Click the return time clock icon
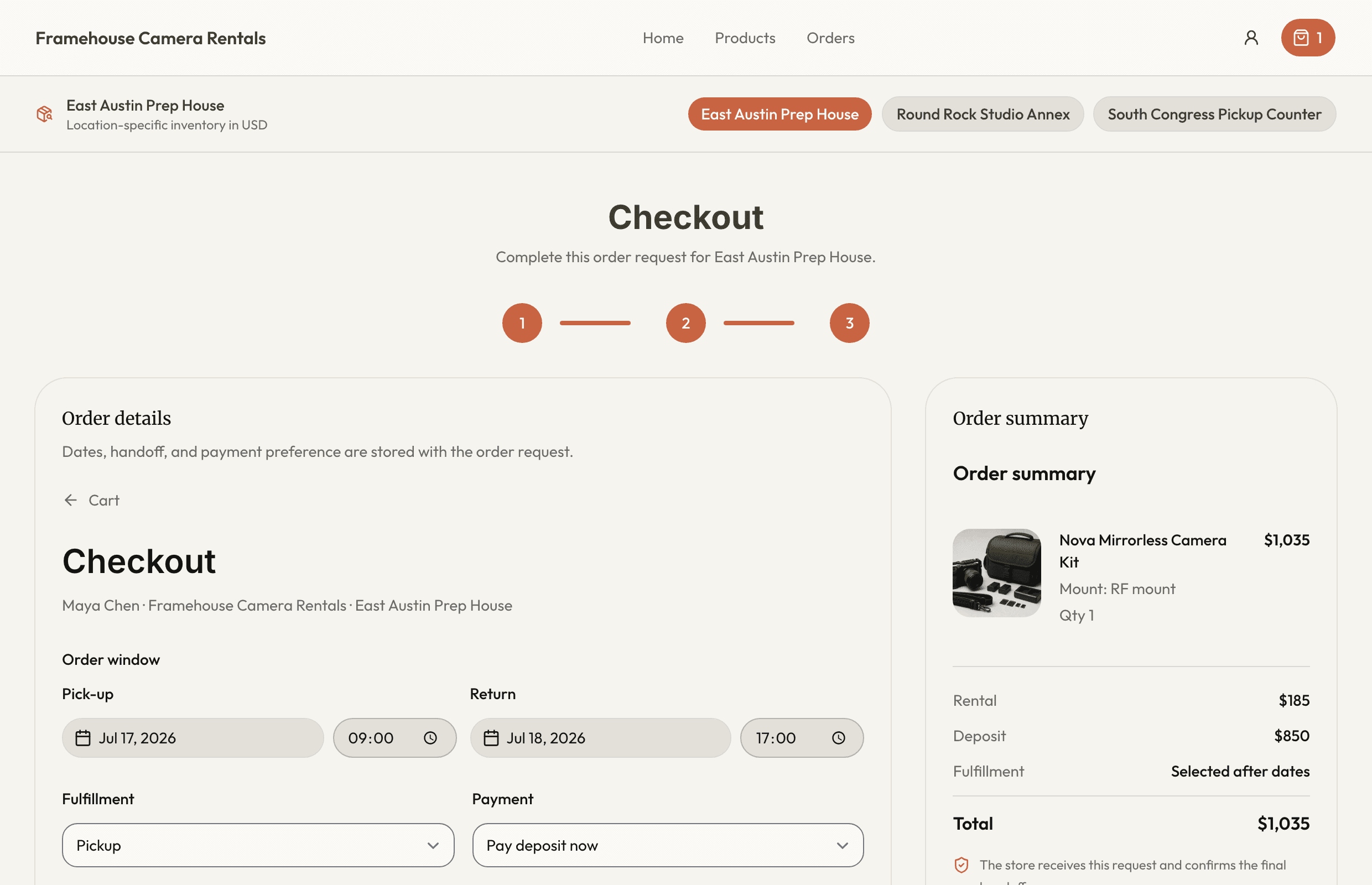1372x885 pixels. (x=839, y=738)
